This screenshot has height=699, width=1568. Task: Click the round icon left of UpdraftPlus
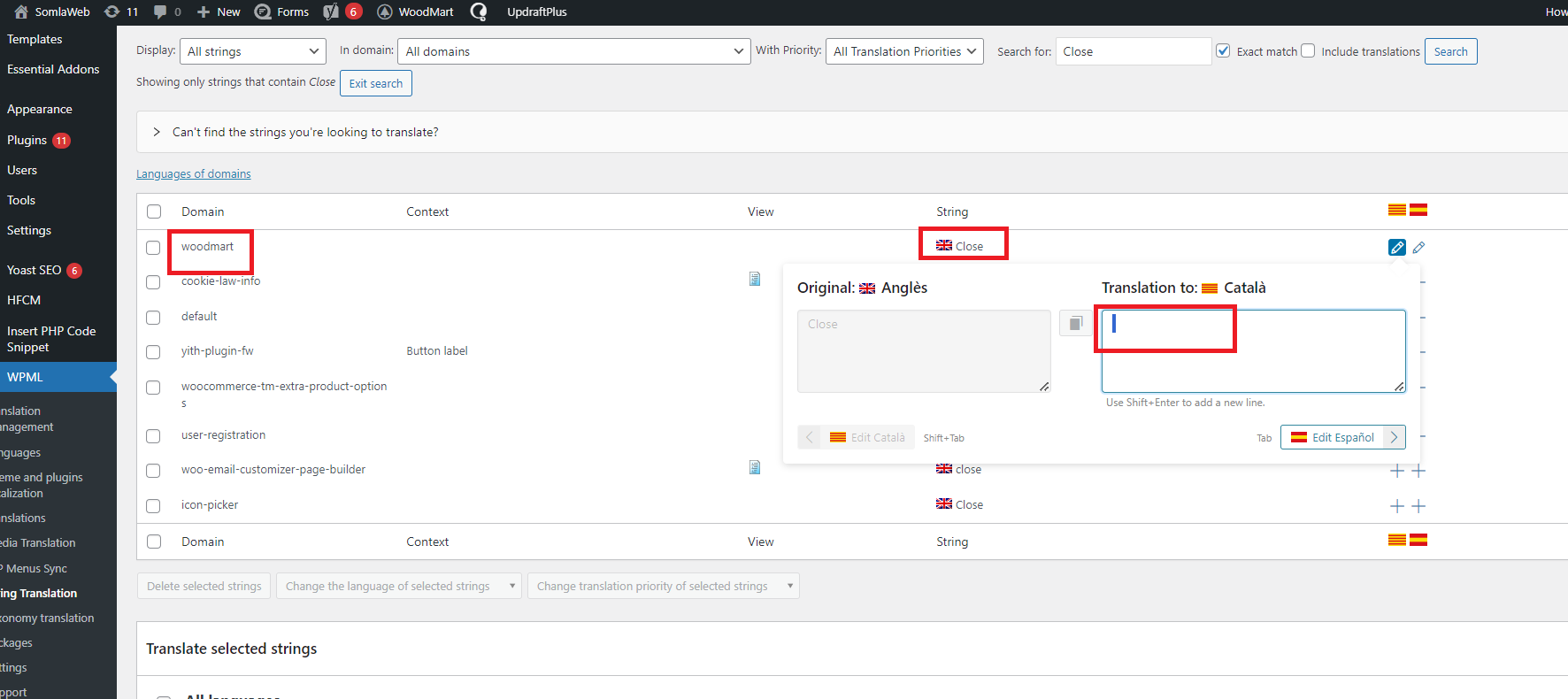479,12
